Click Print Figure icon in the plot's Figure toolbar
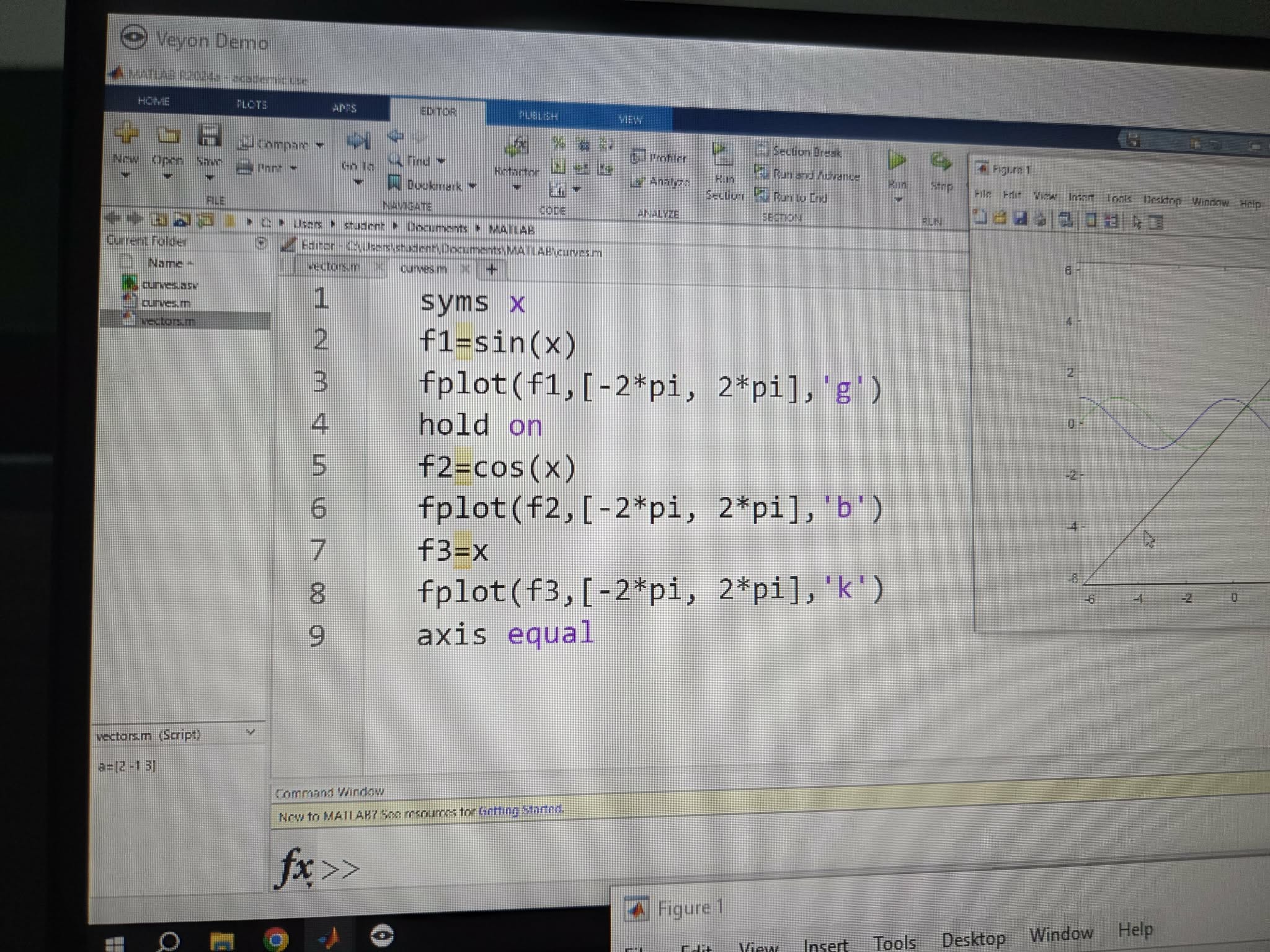Image resolution: width=1270 pixels, height=952 pixels. click(1041, 219)
